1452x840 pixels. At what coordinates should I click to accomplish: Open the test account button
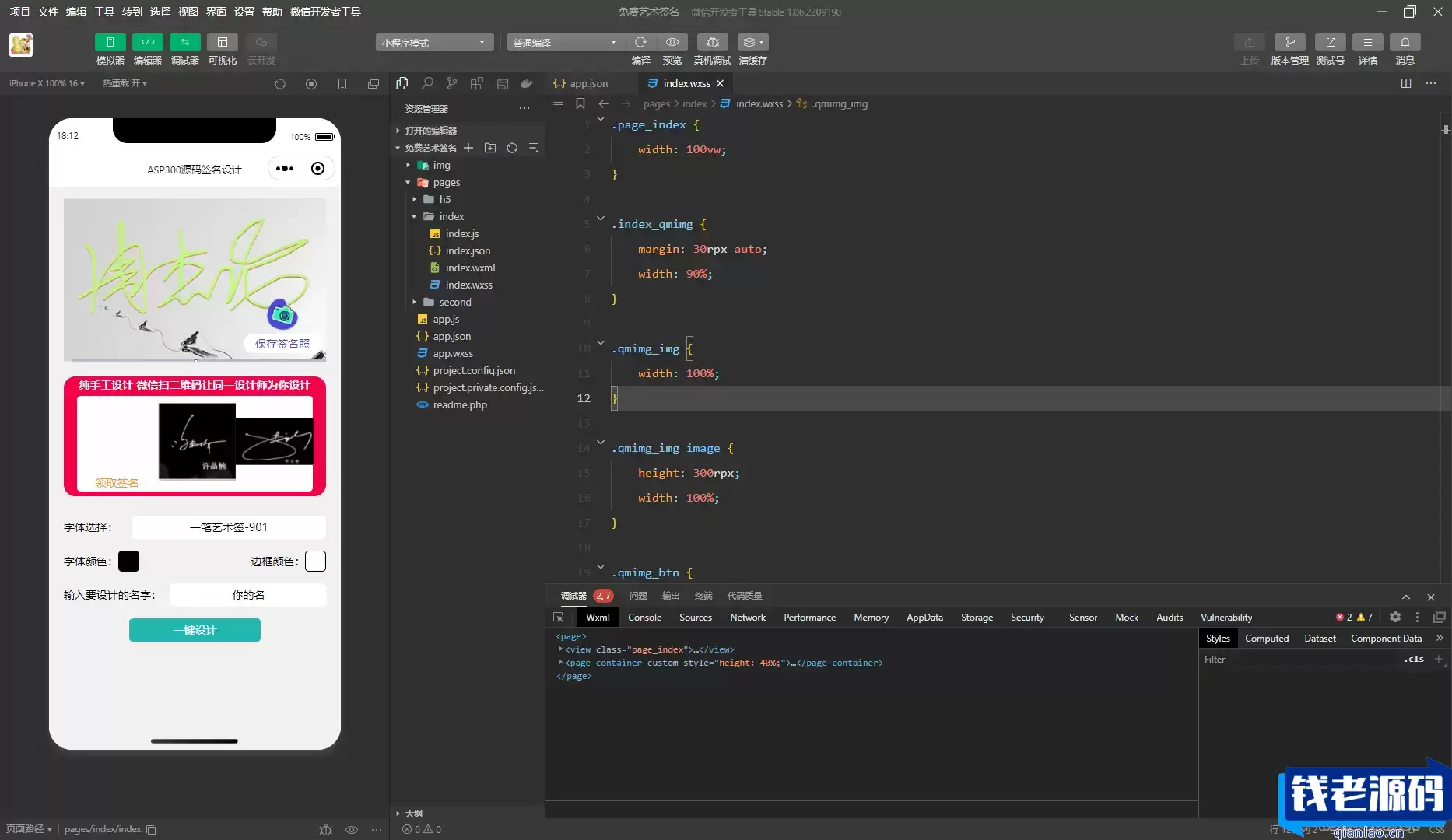[x=1331, y=42]
